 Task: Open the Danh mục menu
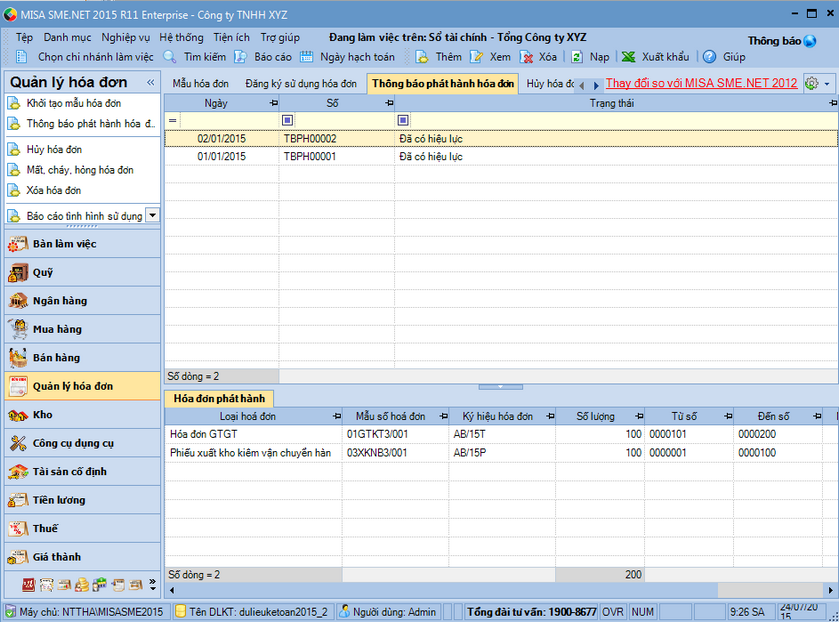pos(67,37)
